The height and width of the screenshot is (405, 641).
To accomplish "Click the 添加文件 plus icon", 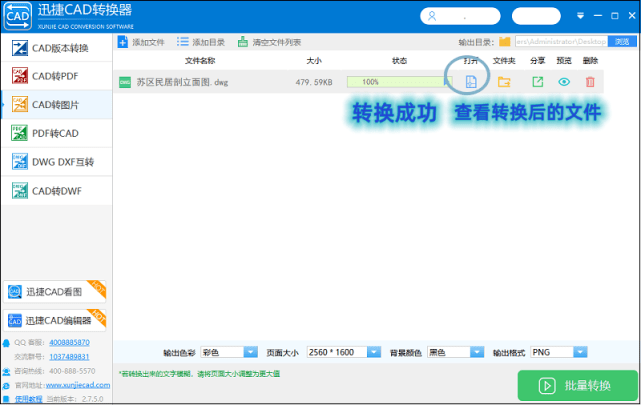I will (x=123, y=42).
